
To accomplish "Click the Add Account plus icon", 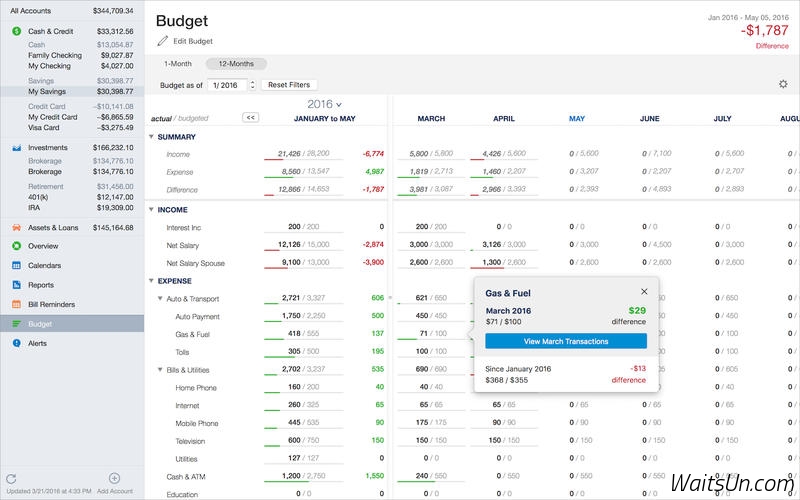I will pyautogui.click(x=114, y=479).
